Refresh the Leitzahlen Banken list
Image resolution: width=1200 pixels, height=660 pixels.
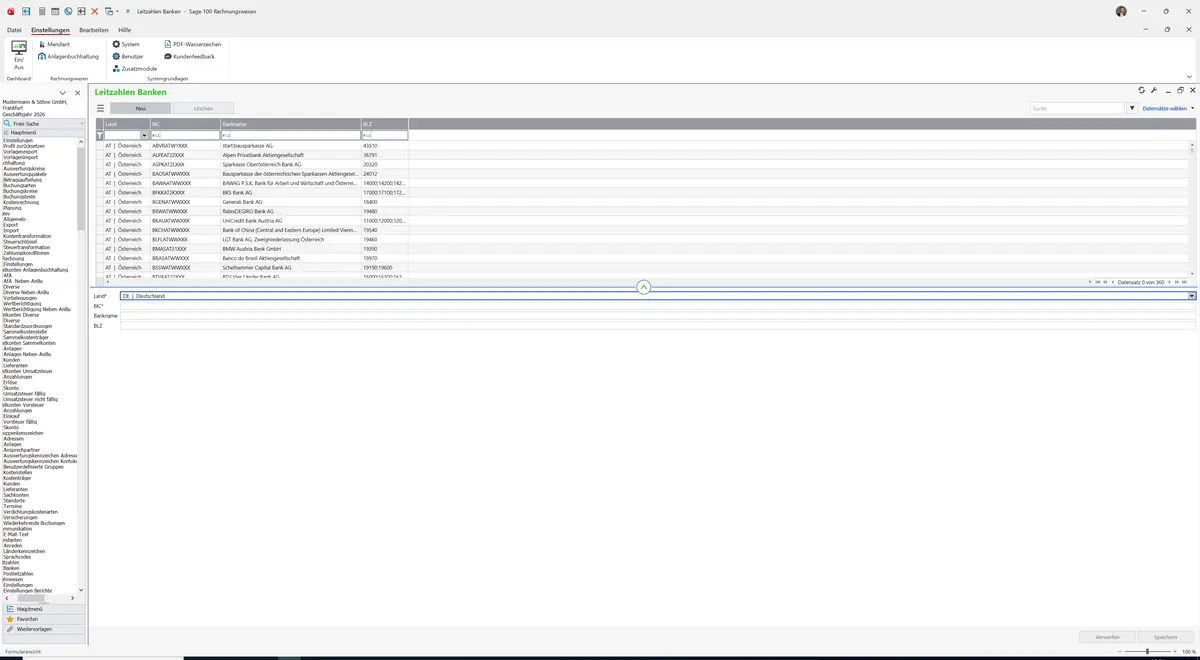click(x=1142, y=90)
